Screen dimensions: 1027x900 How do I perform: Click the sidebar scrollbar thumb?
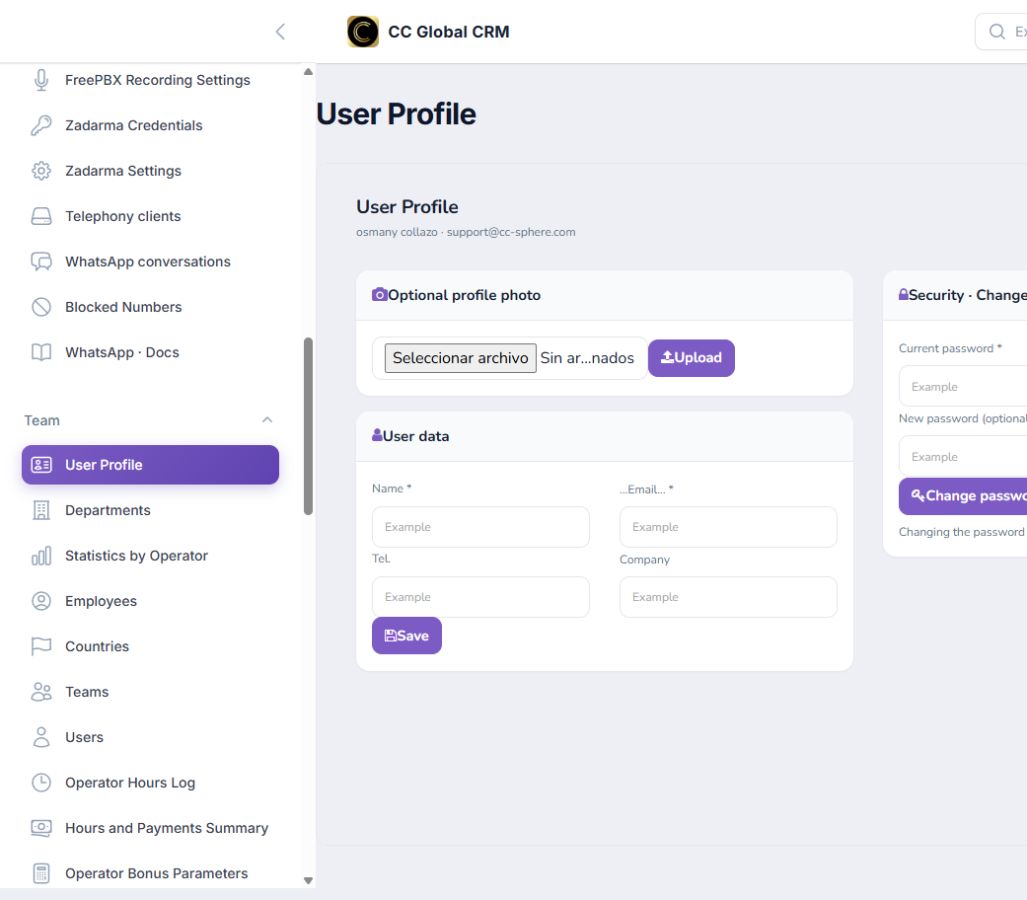click(x=308, y=426)
